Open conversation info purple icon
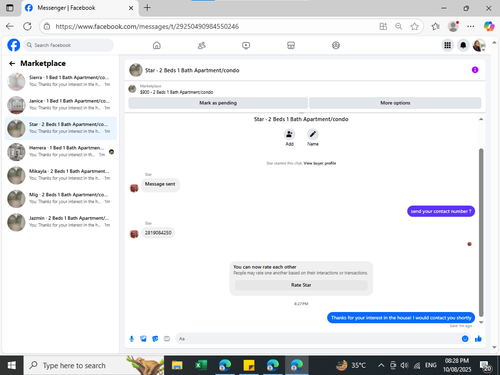The height and width of the screenshot is (375, 500). (x=475, y=70)
